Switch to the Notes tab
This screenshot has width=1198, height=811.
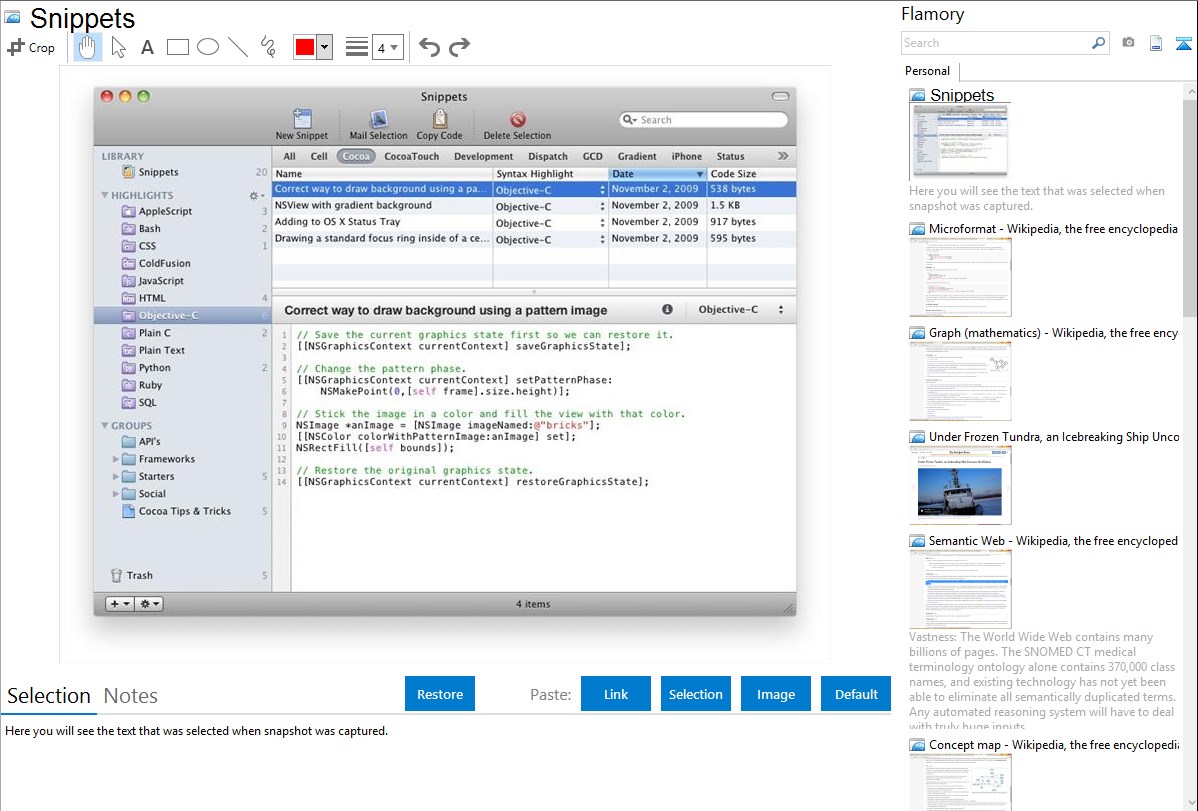point(131,696)
